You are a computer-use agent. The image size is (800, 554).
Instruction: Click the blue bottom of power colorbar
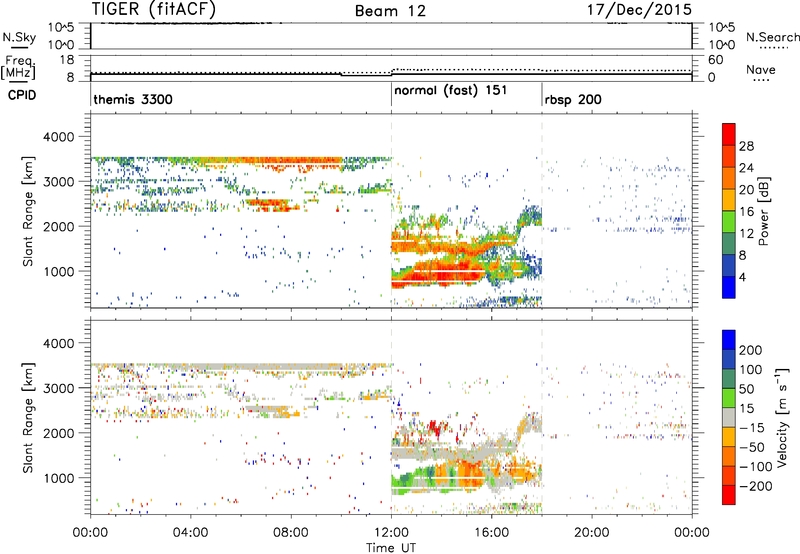click(x=729, y=288)
